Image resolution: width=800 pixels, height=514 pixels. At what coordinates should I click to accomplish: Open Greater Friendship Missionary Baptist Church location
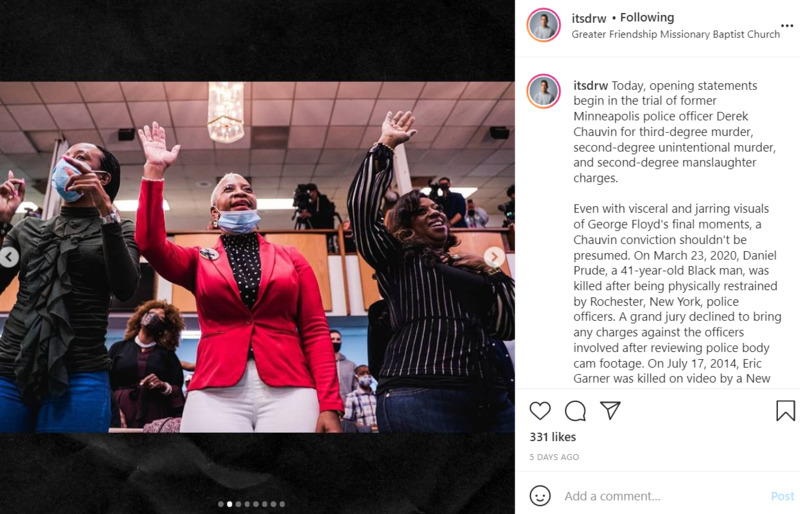click(x=676, y=34)
